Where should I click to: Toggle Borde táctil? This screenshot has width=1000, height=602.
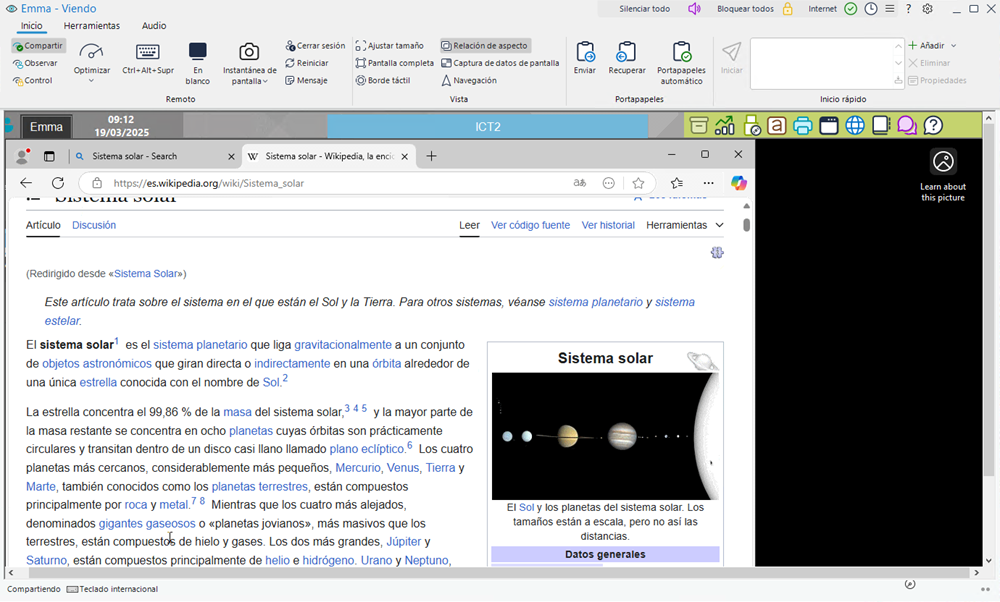(x=383, y=80)
